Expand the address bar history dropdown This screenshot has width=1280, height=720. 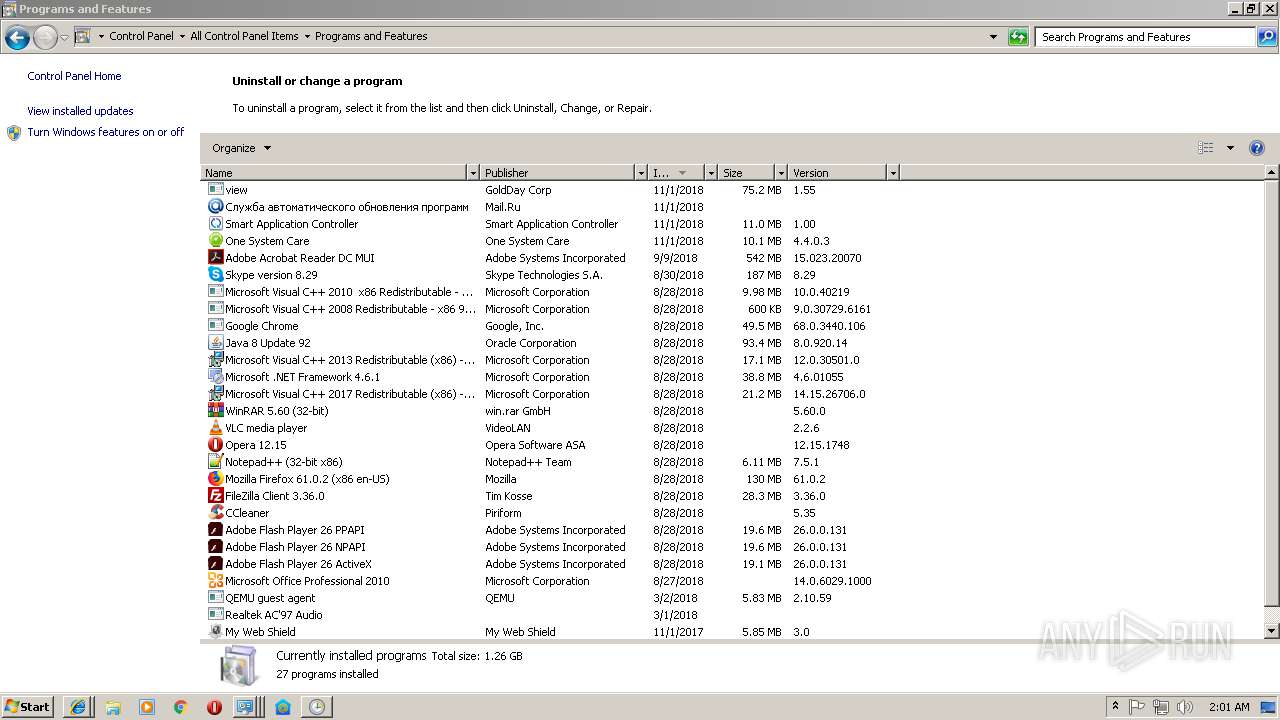click(993, 37)
